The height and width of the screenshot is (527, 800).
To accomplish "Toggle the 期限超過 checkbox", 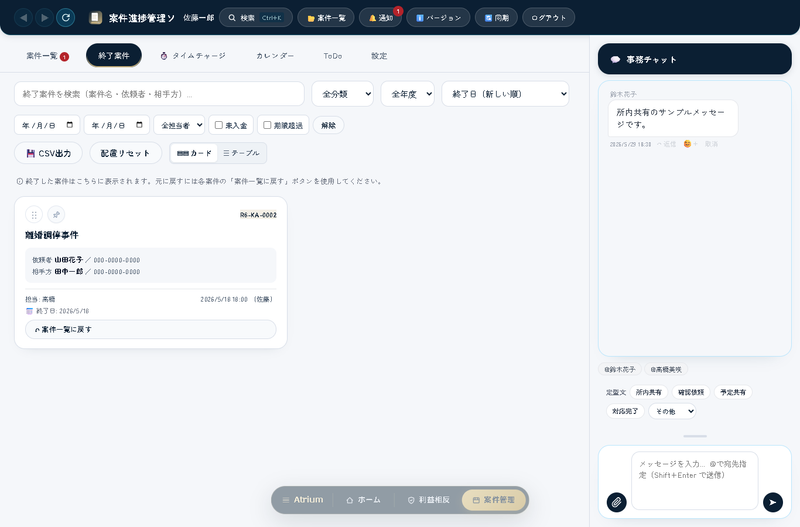I will (x=267, y=125).
